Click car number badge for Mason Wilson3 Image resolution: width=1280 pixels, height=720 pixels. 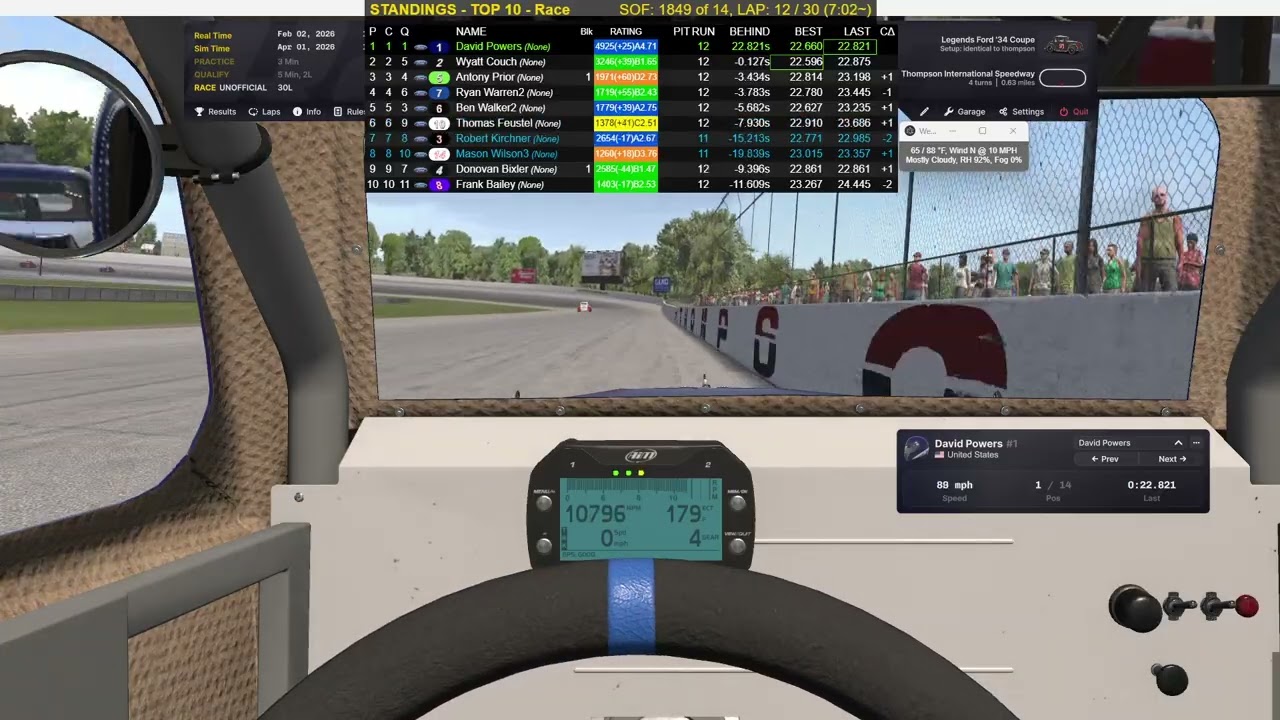[x=438, y=154]
